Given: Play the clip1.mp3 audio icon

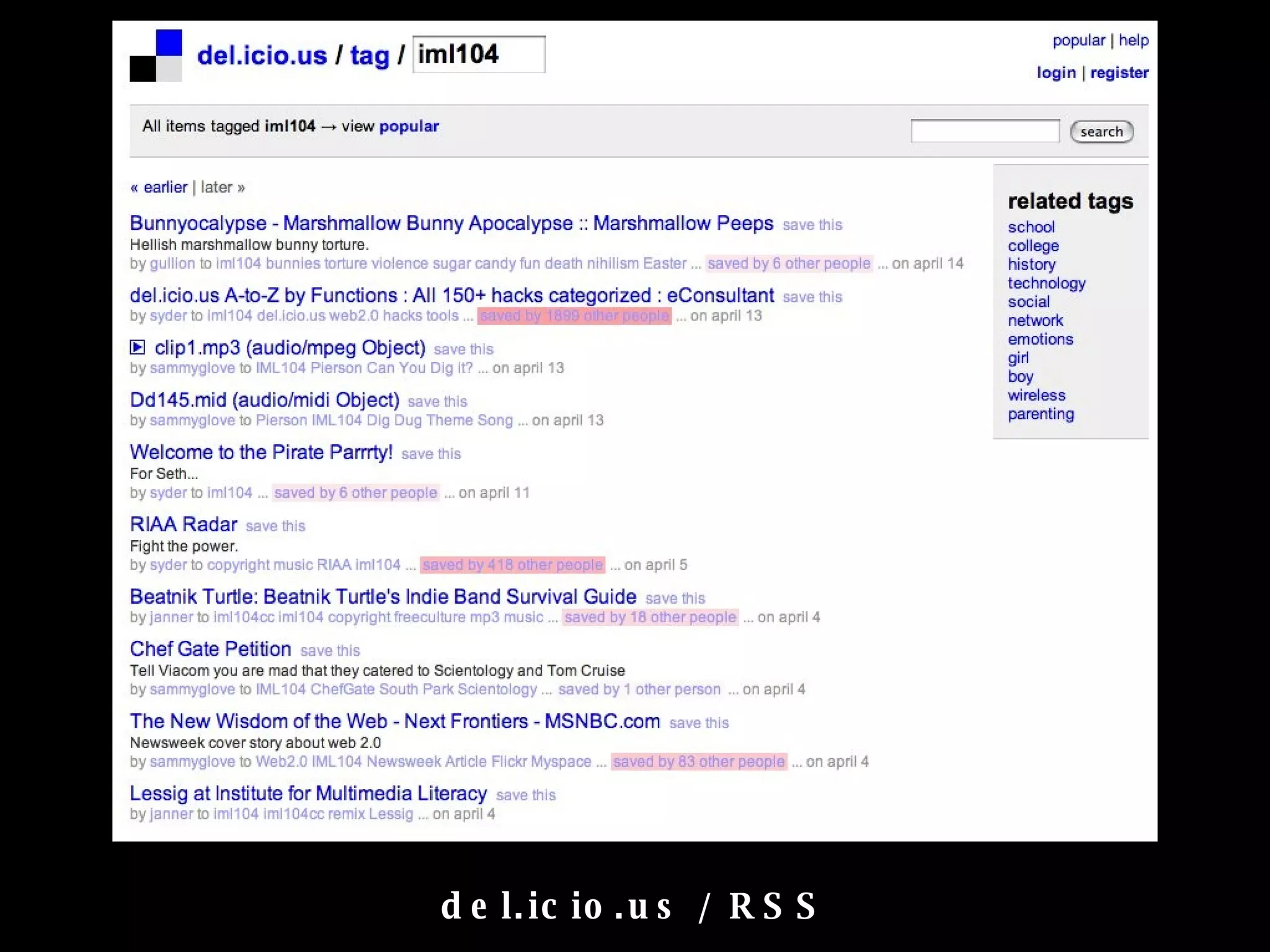Looking at the screenshot, I should tap(137, 347).
